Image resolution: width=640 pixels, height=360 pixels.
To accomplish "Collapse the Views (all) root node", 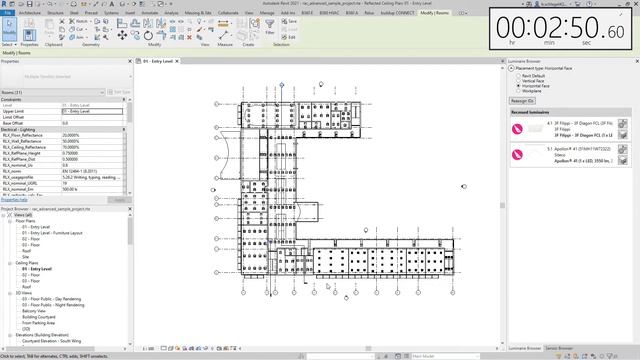I will point(3,215).
